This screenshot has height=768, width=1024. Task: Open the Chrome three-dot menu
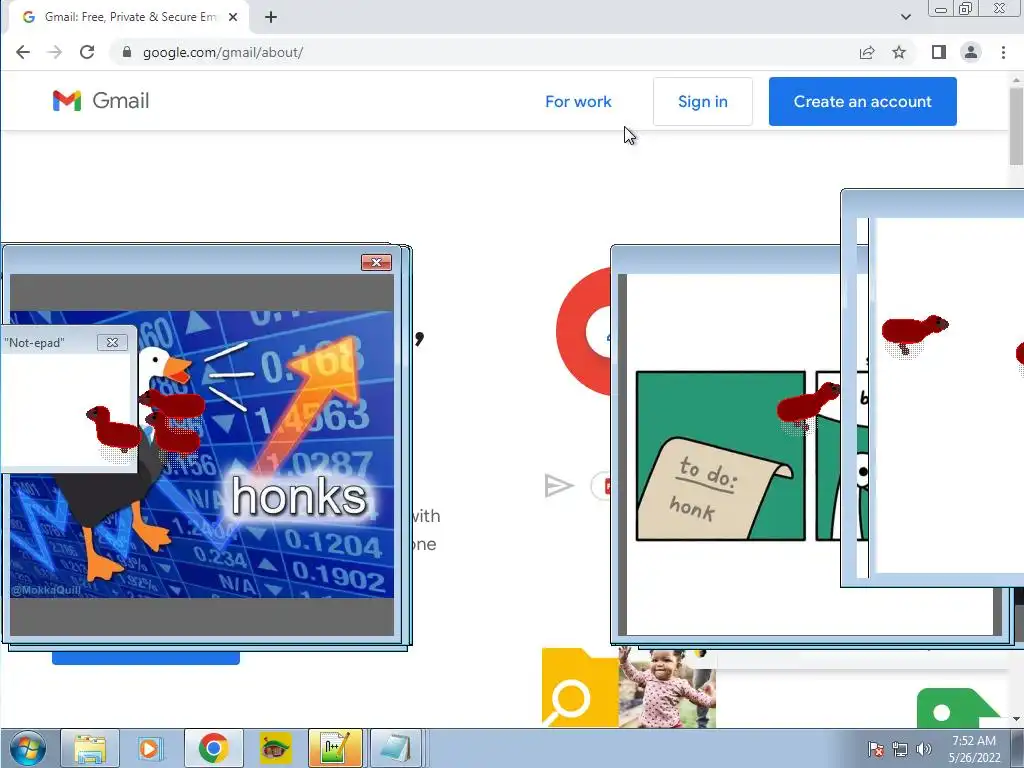(1003, 52)
